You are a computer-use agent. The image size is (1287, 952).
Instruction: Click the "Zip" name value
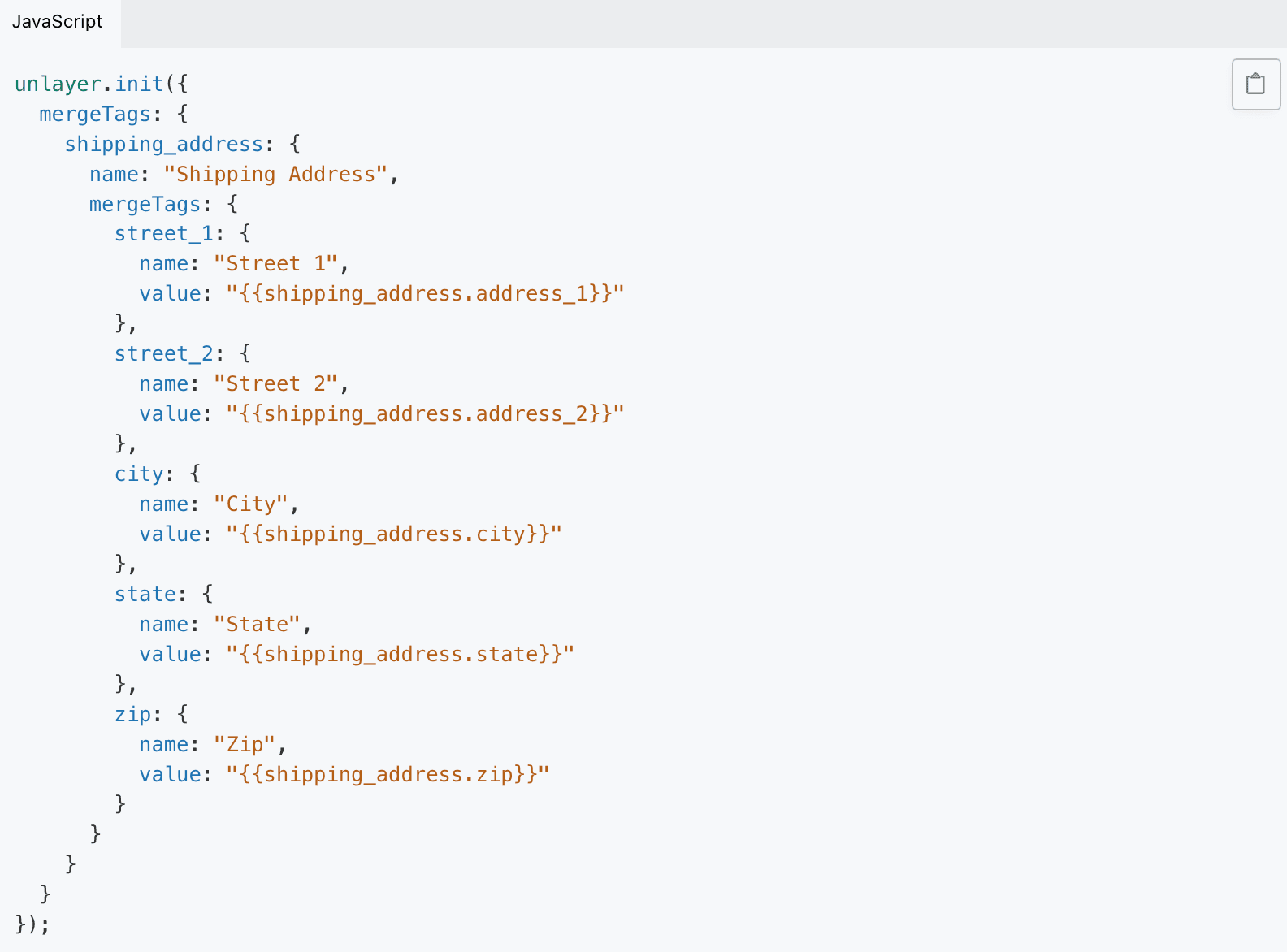coord(245,744)
